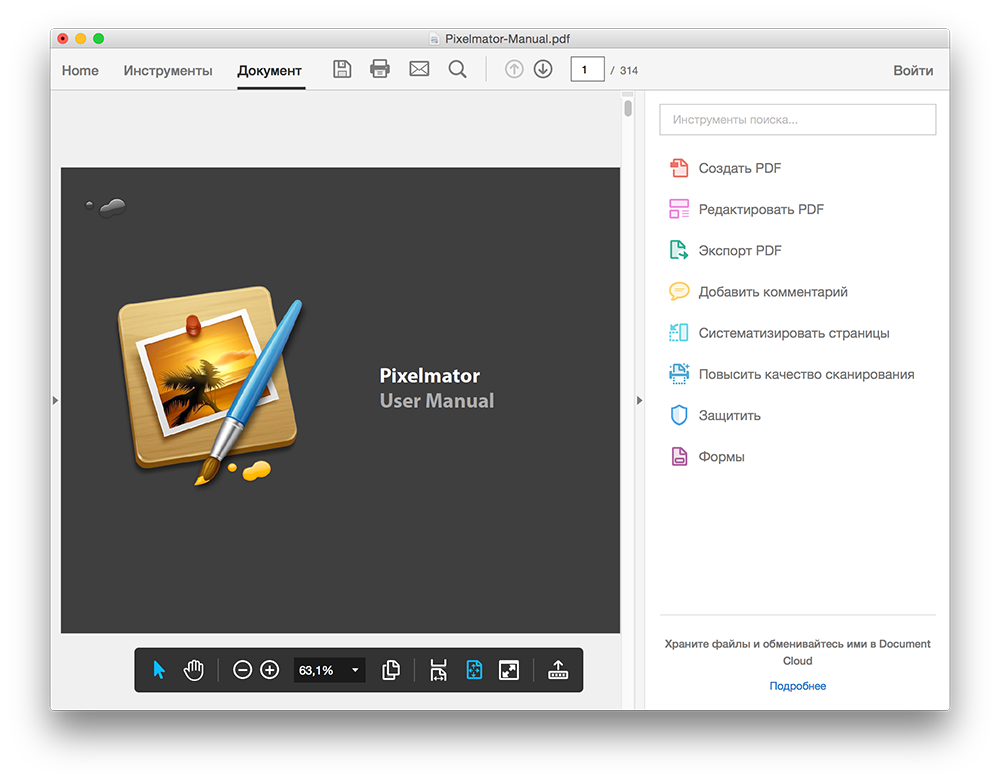Image resolution: width=1000 pixels, height=782 pixels.
Task: Select Редактировать PDF tool
Action: click(761, 209)
